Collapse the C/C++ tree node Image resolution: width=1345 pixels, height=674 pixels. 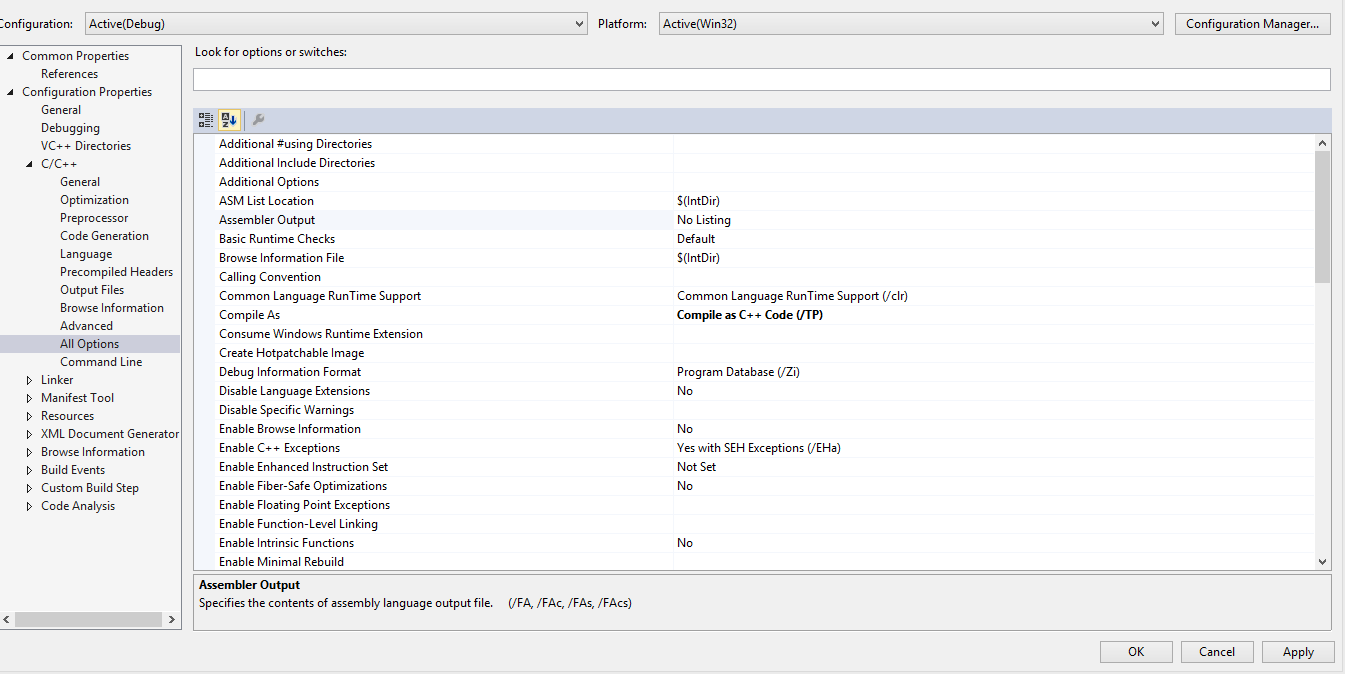coord(30,164)
